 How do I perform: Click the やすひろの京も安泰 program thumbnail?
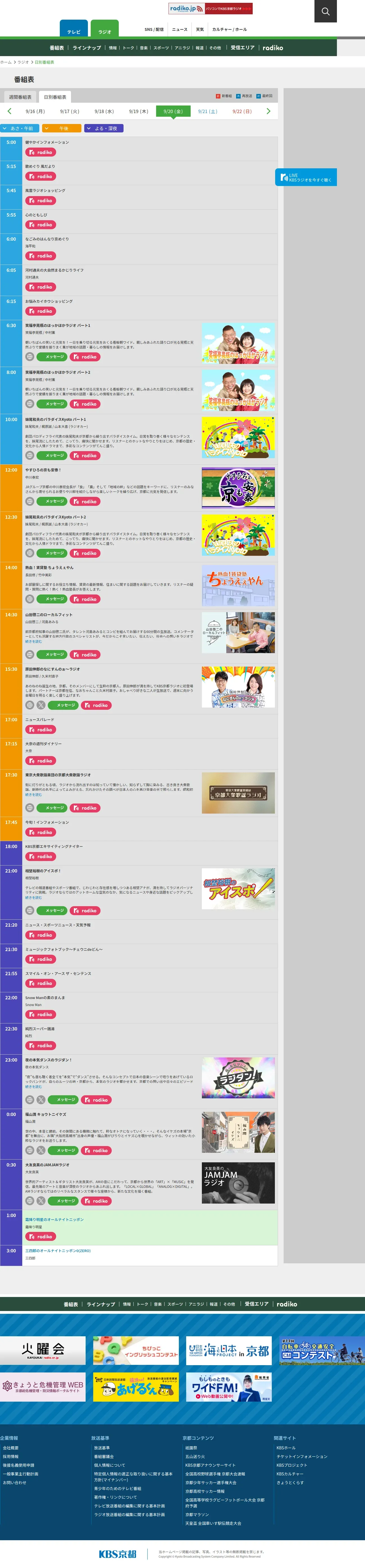[x=238, y=488]
